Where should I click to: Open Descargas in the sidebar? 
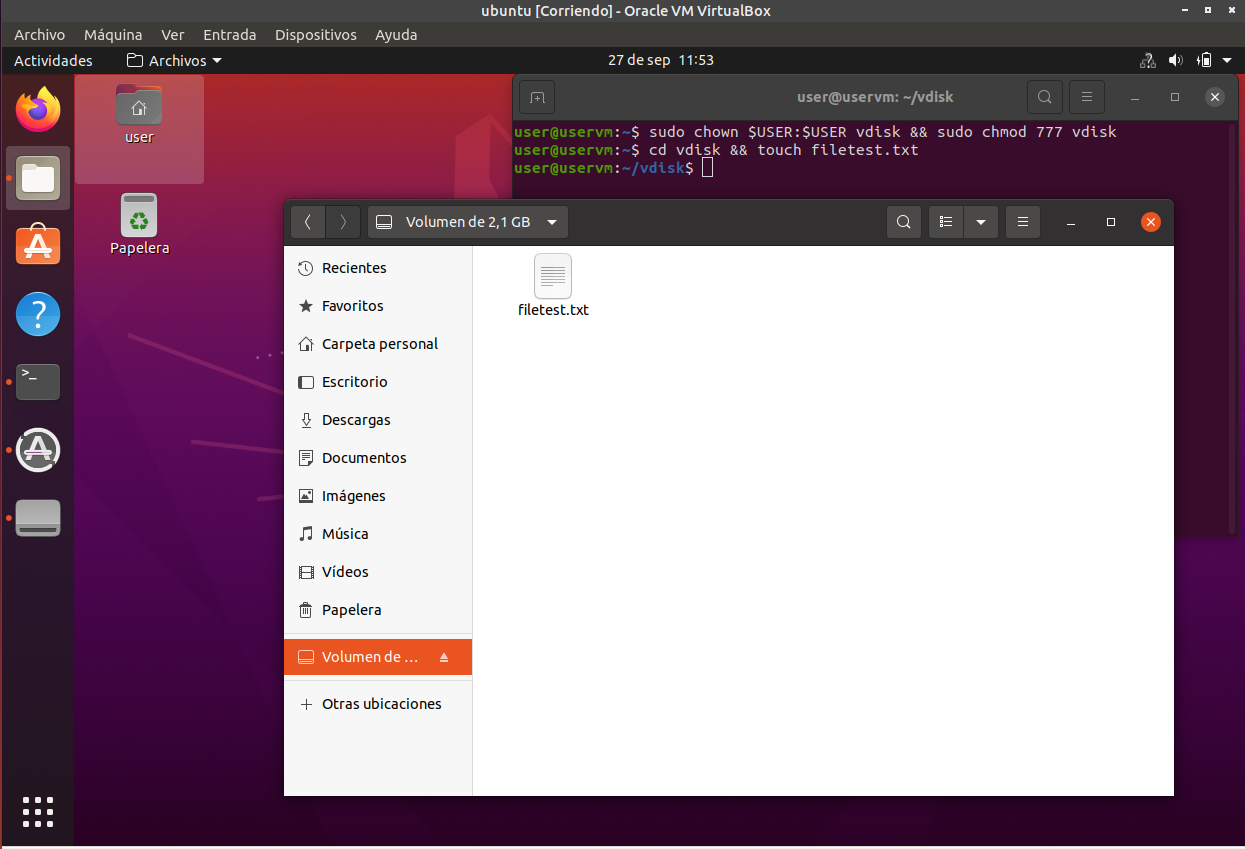coord(378,420)
